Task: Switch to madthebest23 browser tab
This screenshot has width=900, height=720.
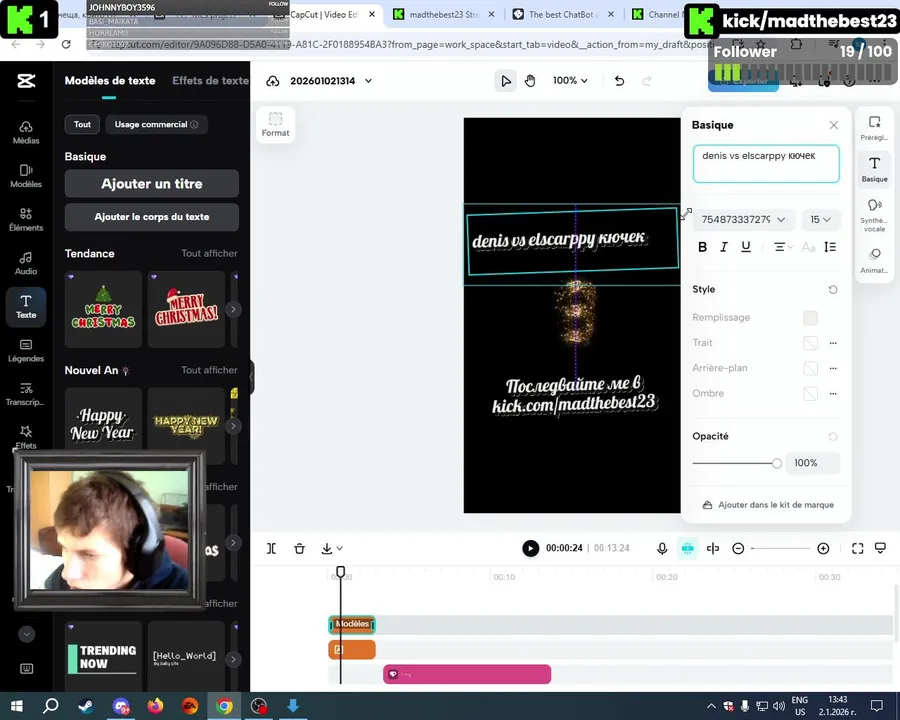Action: [444, 14]
